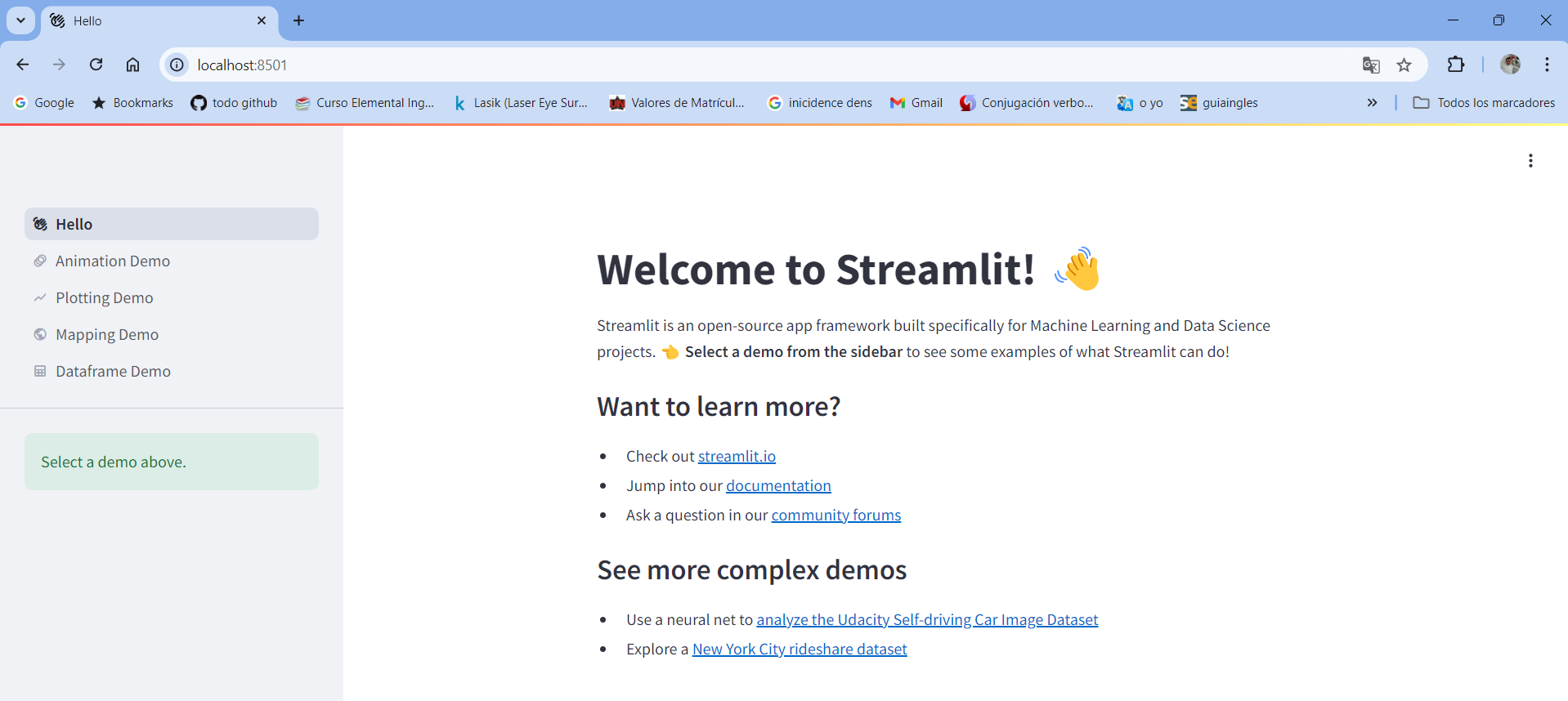This screenshot has width=1568, height=701.
Task: Reload the page with the refresh icon
Action: click(96, 65)
